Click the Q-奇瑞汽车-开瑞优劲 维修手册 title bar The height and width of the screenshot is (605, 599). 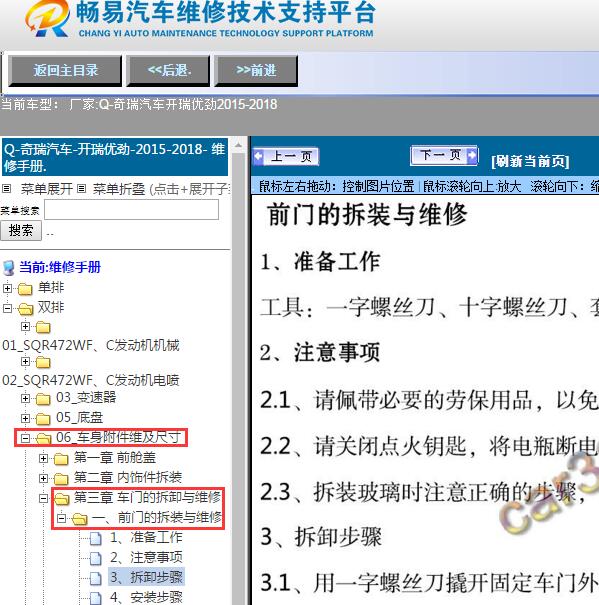tap(115, 157)
